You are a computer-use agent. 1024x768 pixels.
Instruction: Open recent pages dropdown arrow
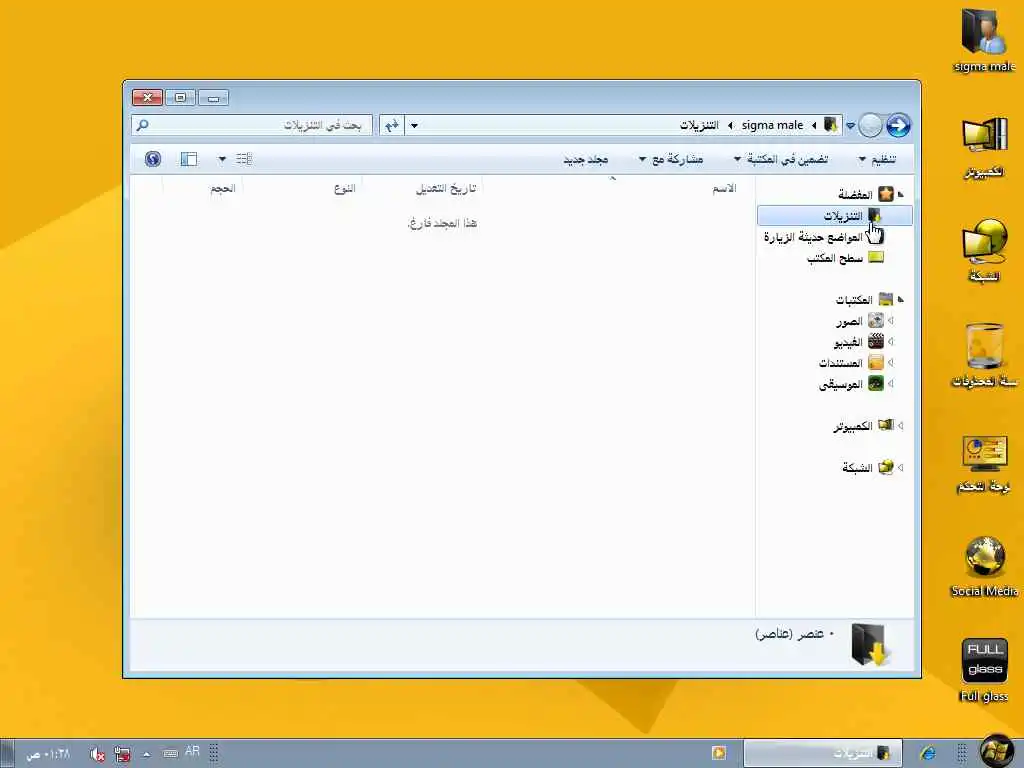(x=850, y=125)
